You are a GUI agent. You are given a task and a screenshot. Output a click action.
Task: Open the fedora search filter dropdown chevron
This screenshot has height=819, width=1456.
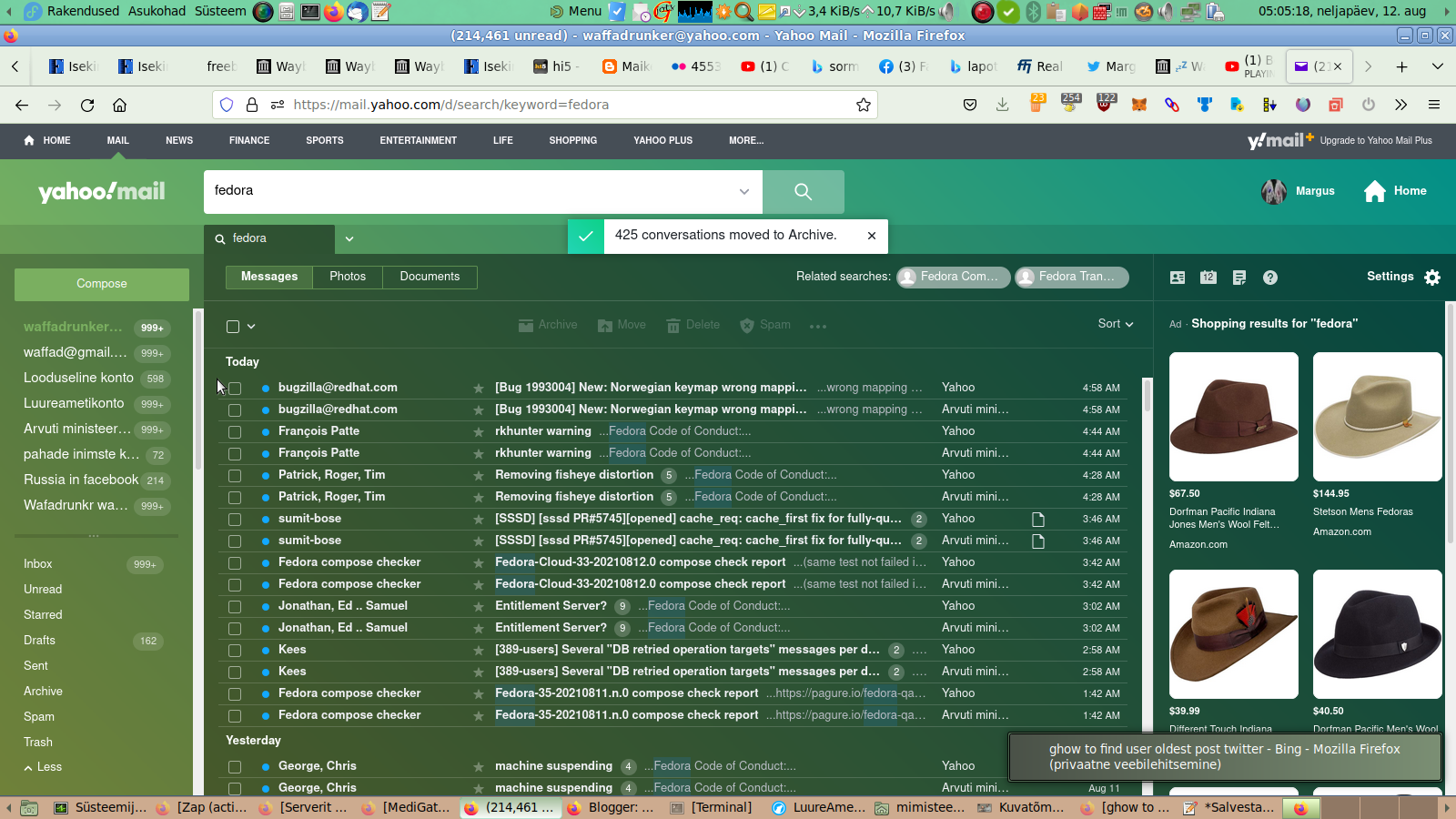(x=349, y=239)
